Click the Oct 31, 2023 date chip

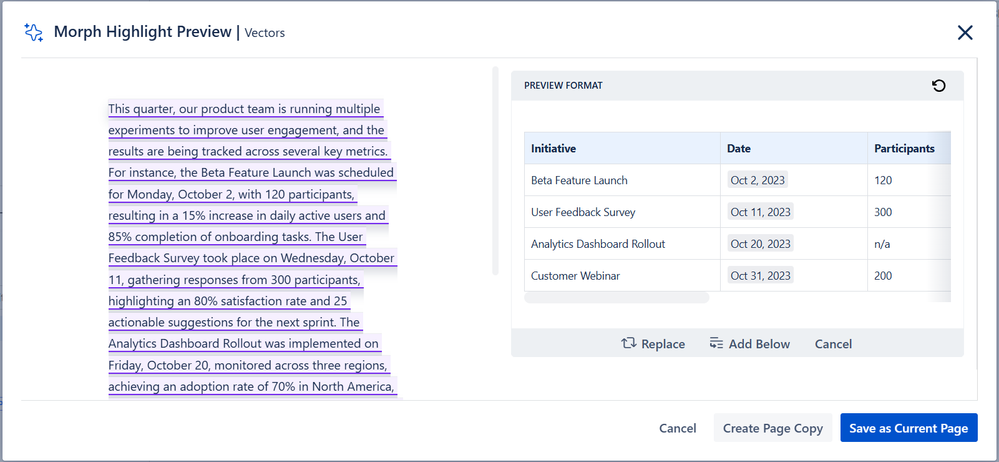[x=760, y=276]
